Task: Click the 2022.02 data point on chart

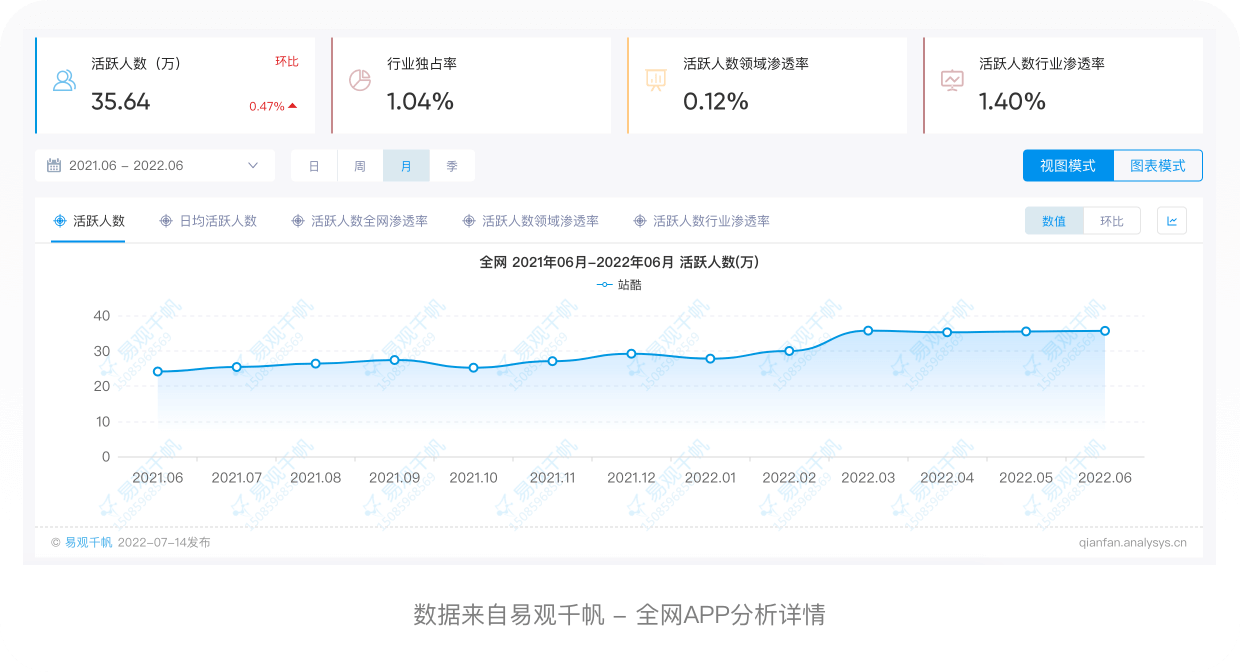Action: (789, 351)
